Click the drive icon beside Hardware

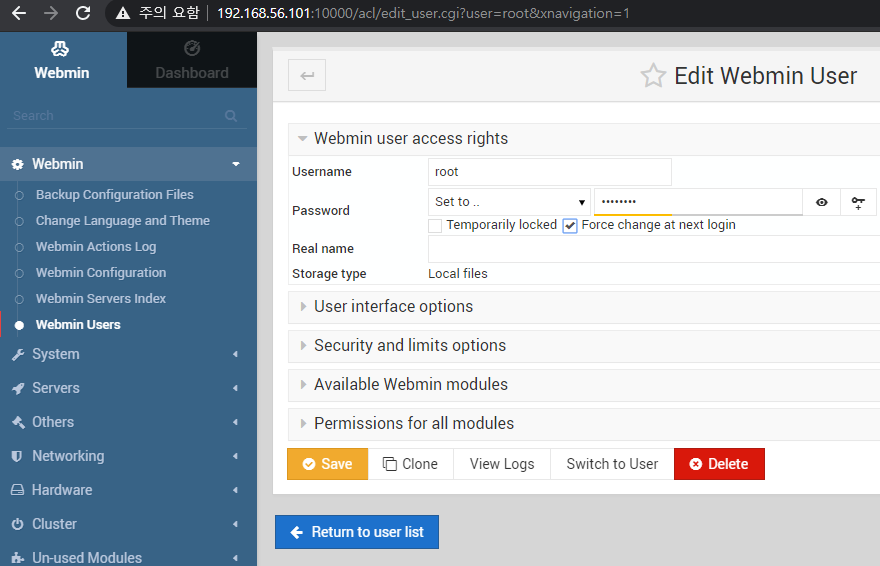point(17,490)
